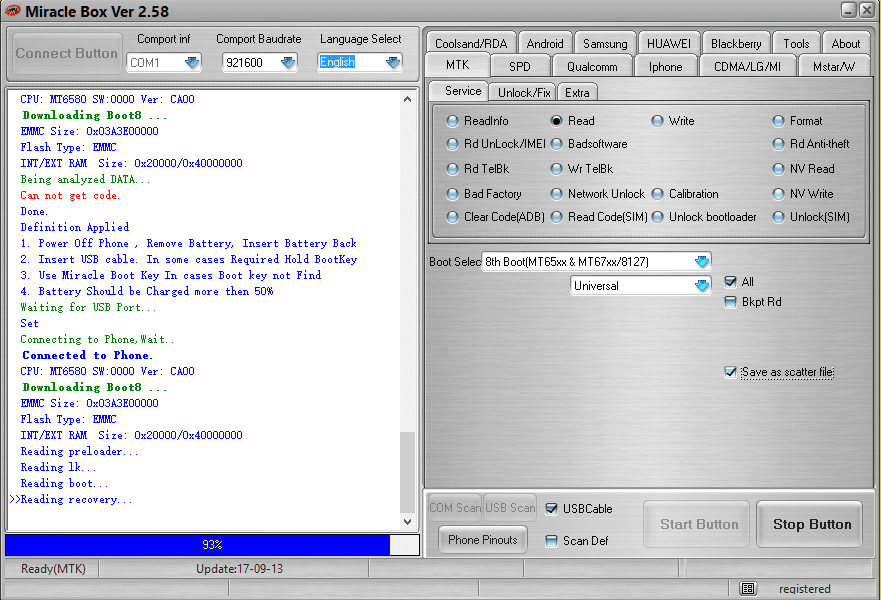Open the Unlock/Fix sub-tab
The width and height of the screenshot is (881, 600).
pos(524,92)
